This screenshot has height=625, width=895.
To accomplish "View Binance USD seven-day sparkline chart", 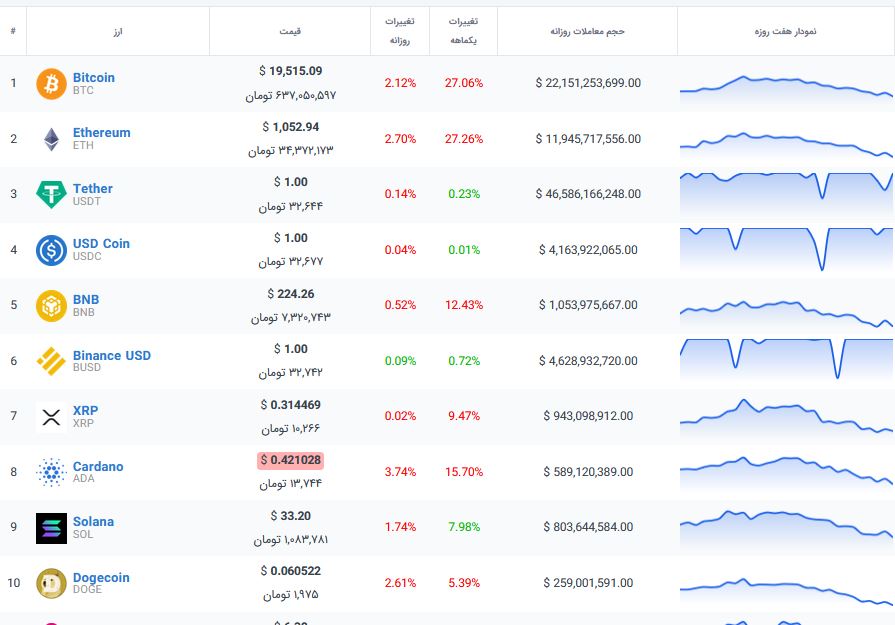I will point(786,361).
